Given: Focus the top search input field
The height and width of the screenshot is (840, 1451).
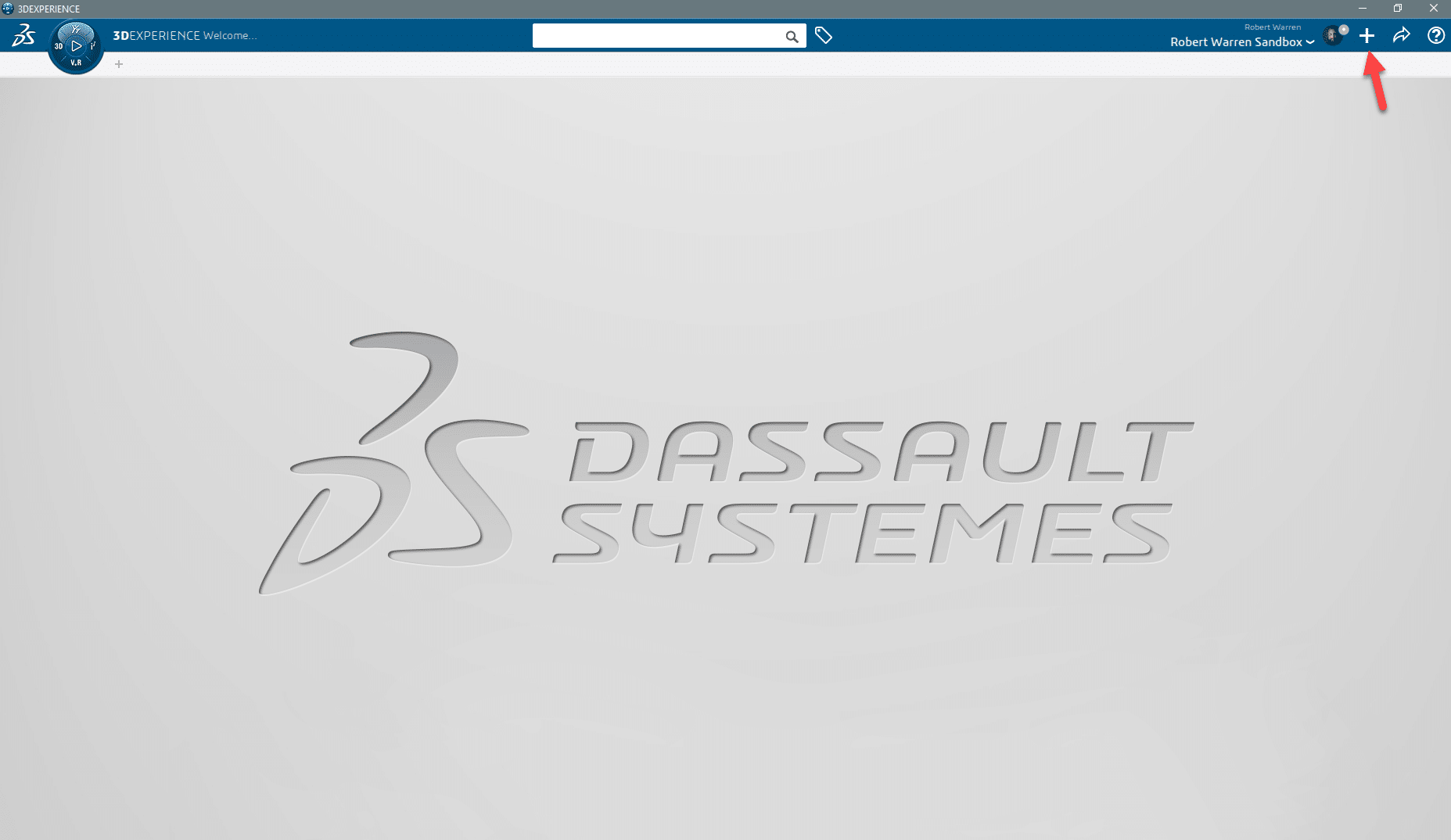Looking at the screenshot, I should [x=669, y=36].
